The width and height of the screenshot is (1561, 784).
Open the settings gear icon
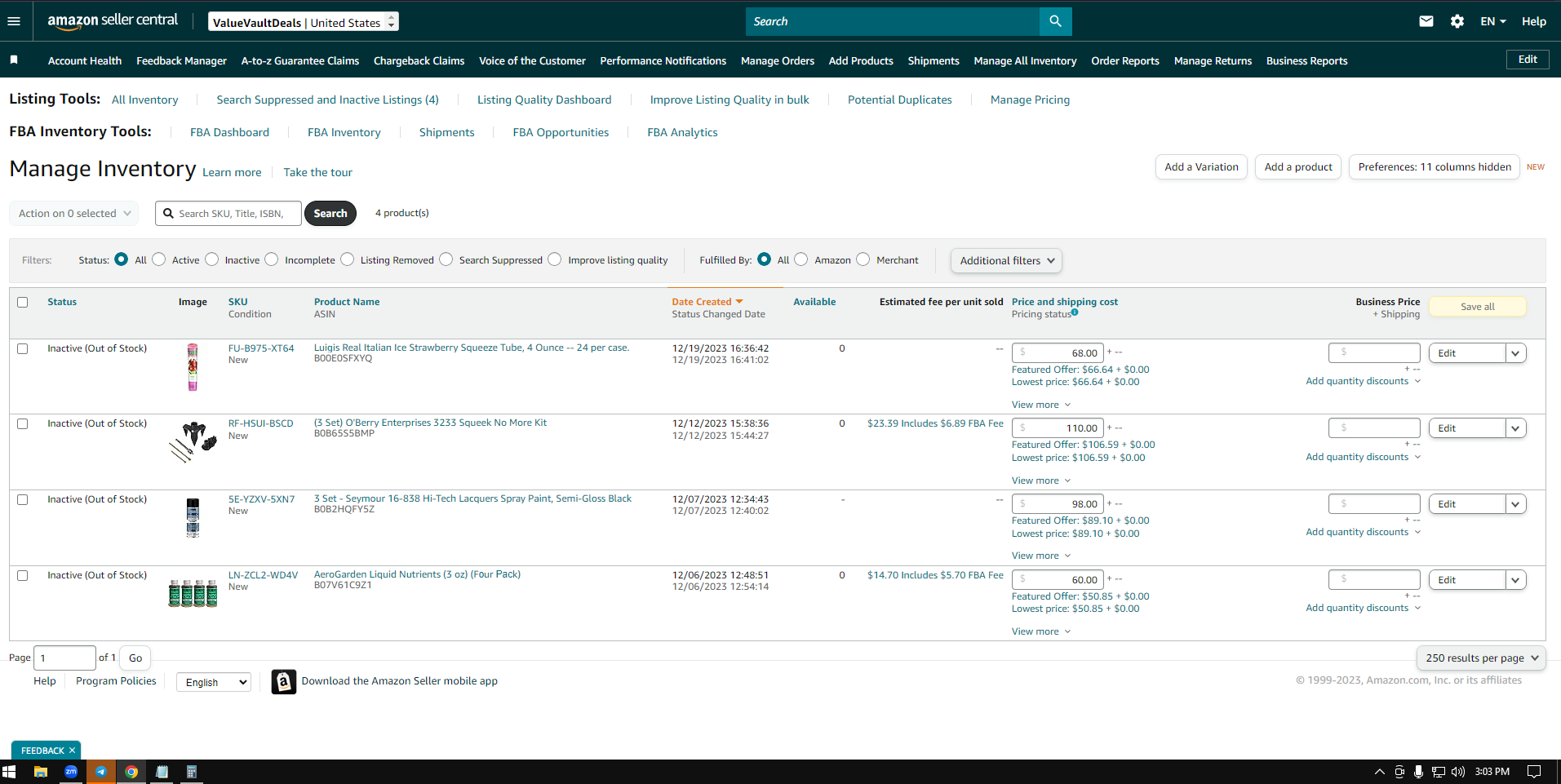(1457, 21)
